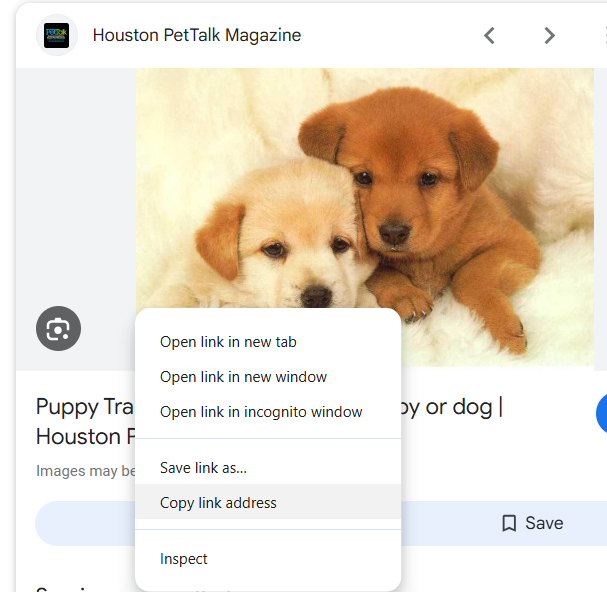Pick Copy link address from context menu
607x592 pixels.
[218, 503]
